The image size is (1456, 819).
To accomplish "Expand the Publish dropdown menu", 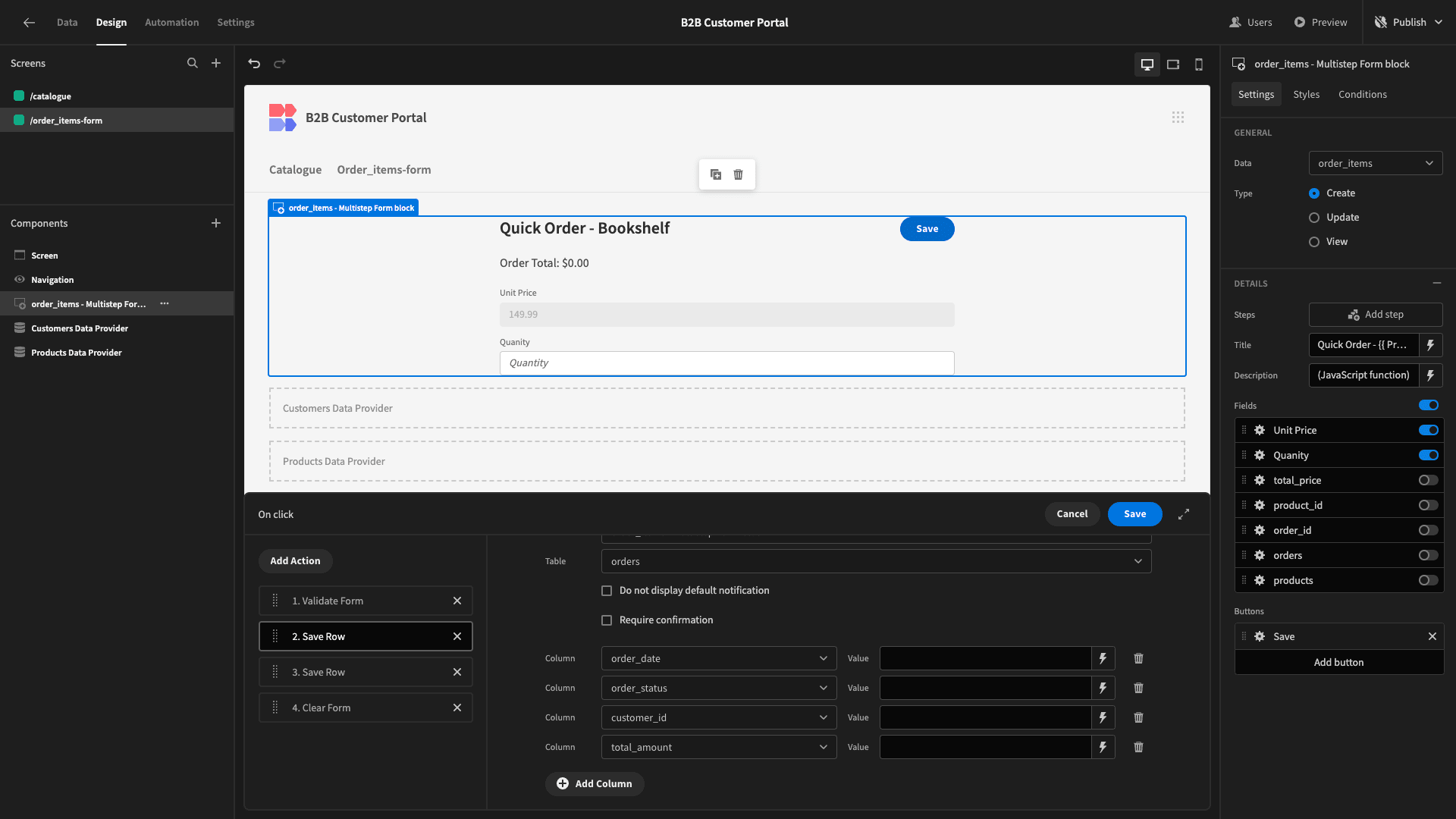I will pyautogui.click(x=1439, y=23).
